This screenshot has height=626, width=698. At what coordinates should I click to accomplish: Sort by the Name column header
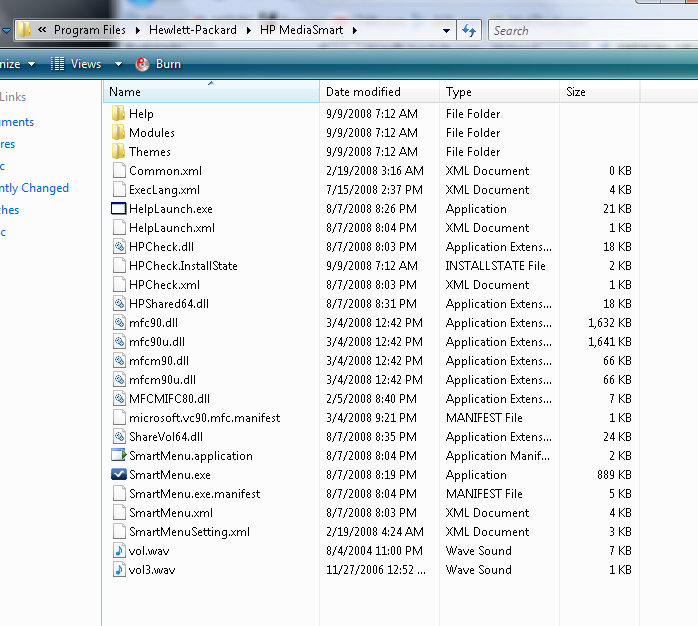point(211,92)
